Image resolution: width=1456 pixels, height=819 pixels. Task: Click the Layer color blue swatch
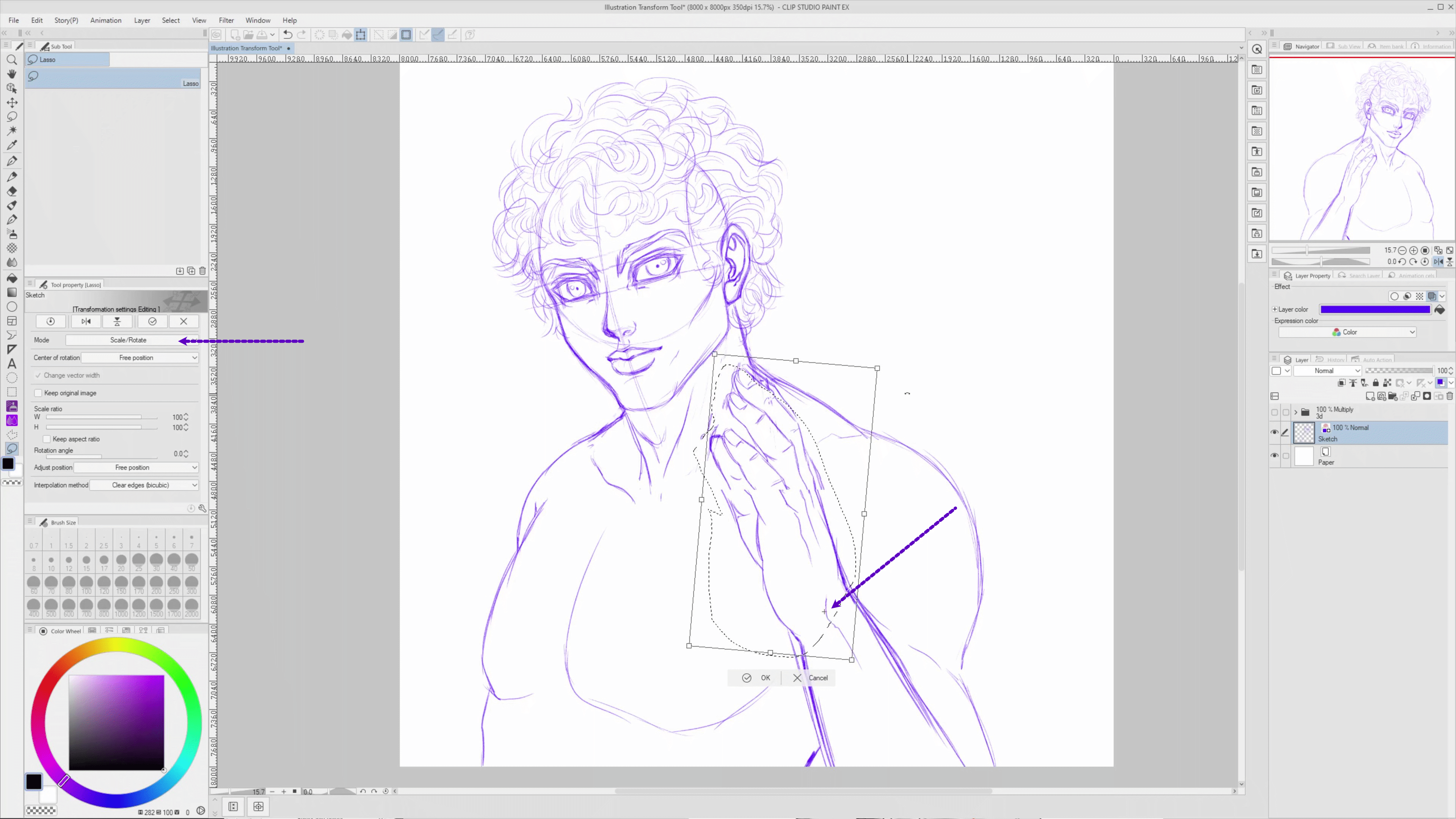(x=1374, y=309)
